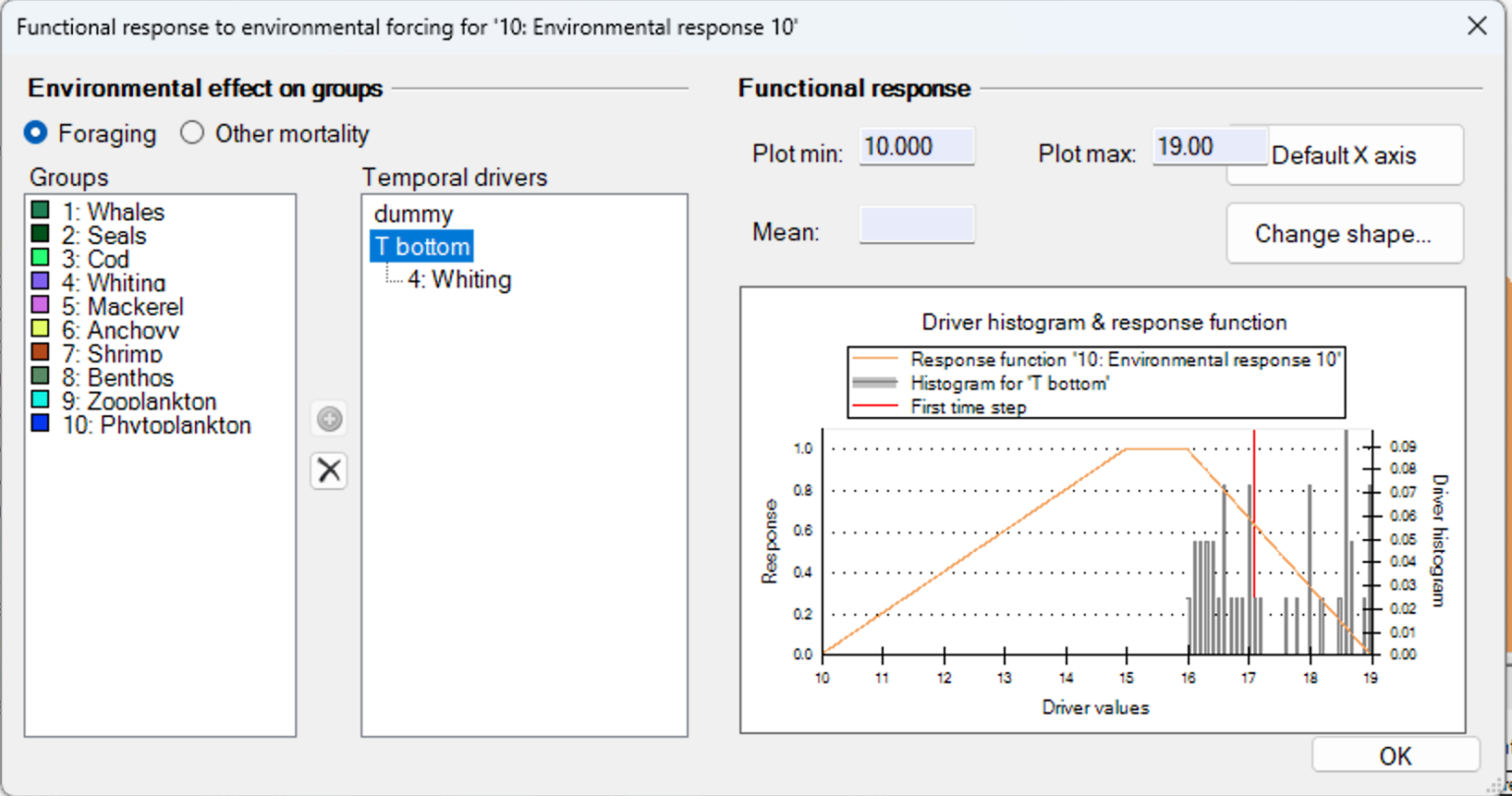Click the yellow icon beside '6: Anchovy'
The height and width of the screenshot is (796, 1512).
(x=40, y=330)
